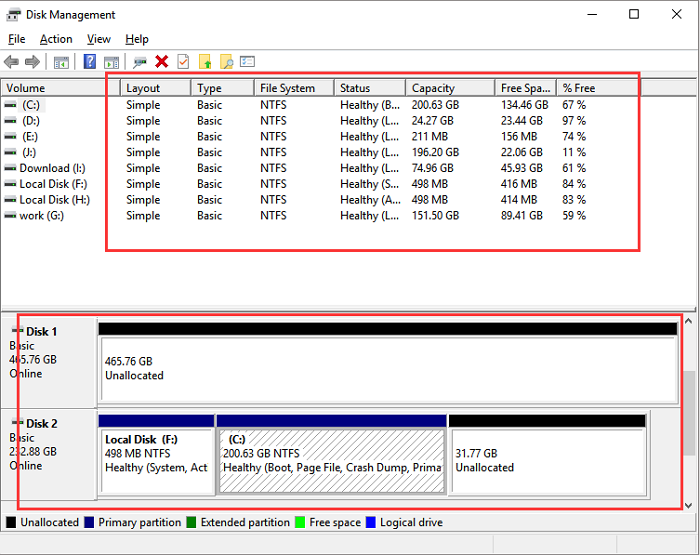Open the View menu
700x555 pixels.
[x=98, y=39]
